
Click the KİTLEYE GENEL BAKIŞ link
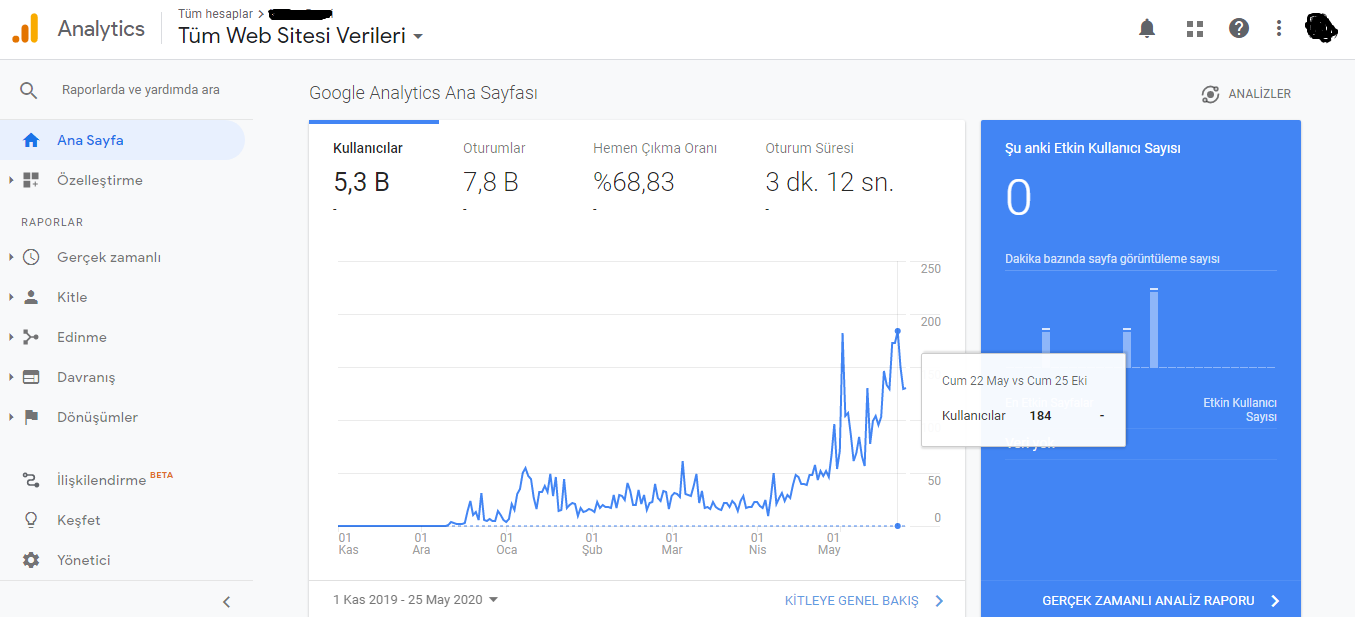852,601
